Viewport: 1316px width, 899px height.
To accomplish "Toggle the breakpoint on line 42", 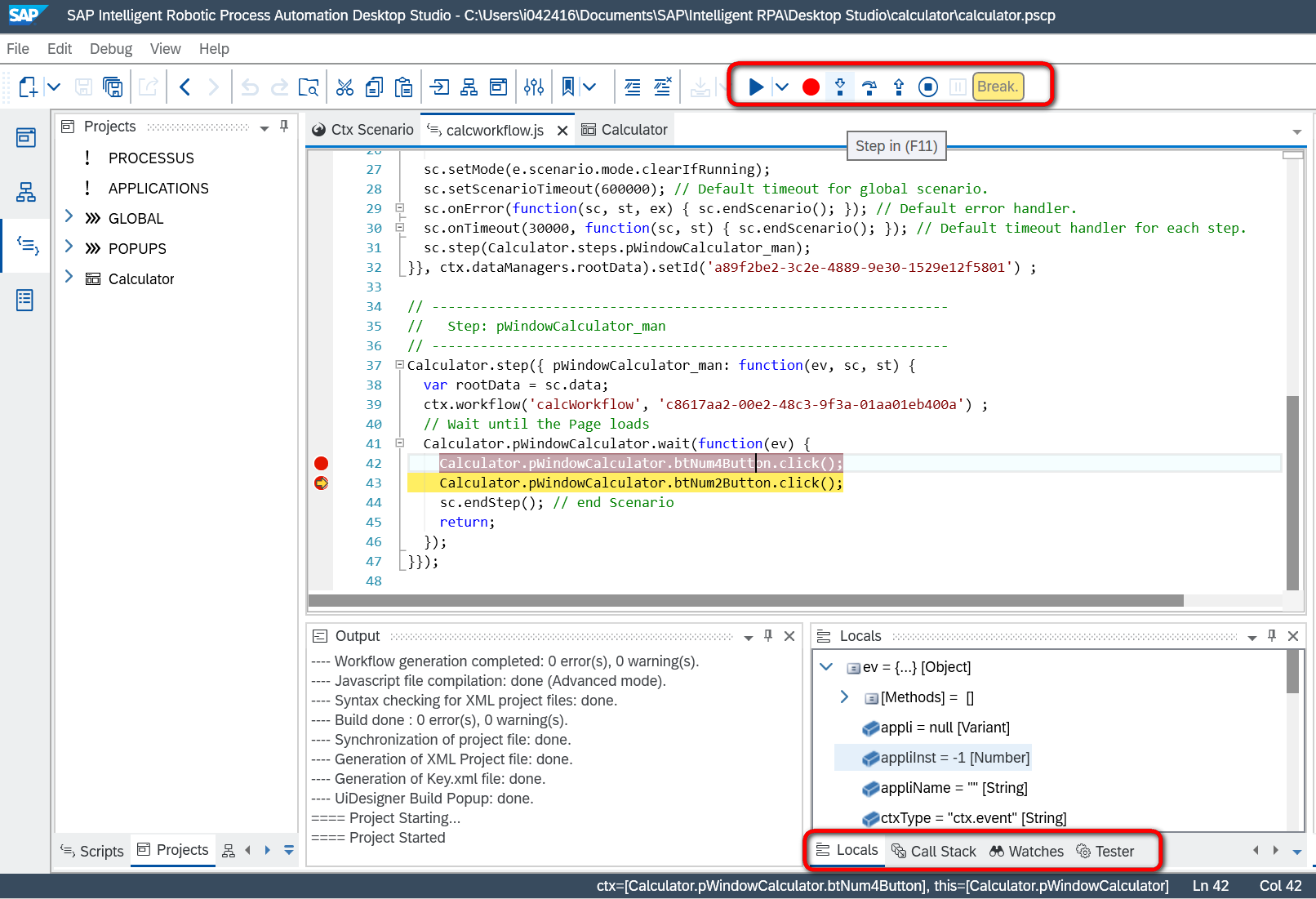I will pos(321,463).
